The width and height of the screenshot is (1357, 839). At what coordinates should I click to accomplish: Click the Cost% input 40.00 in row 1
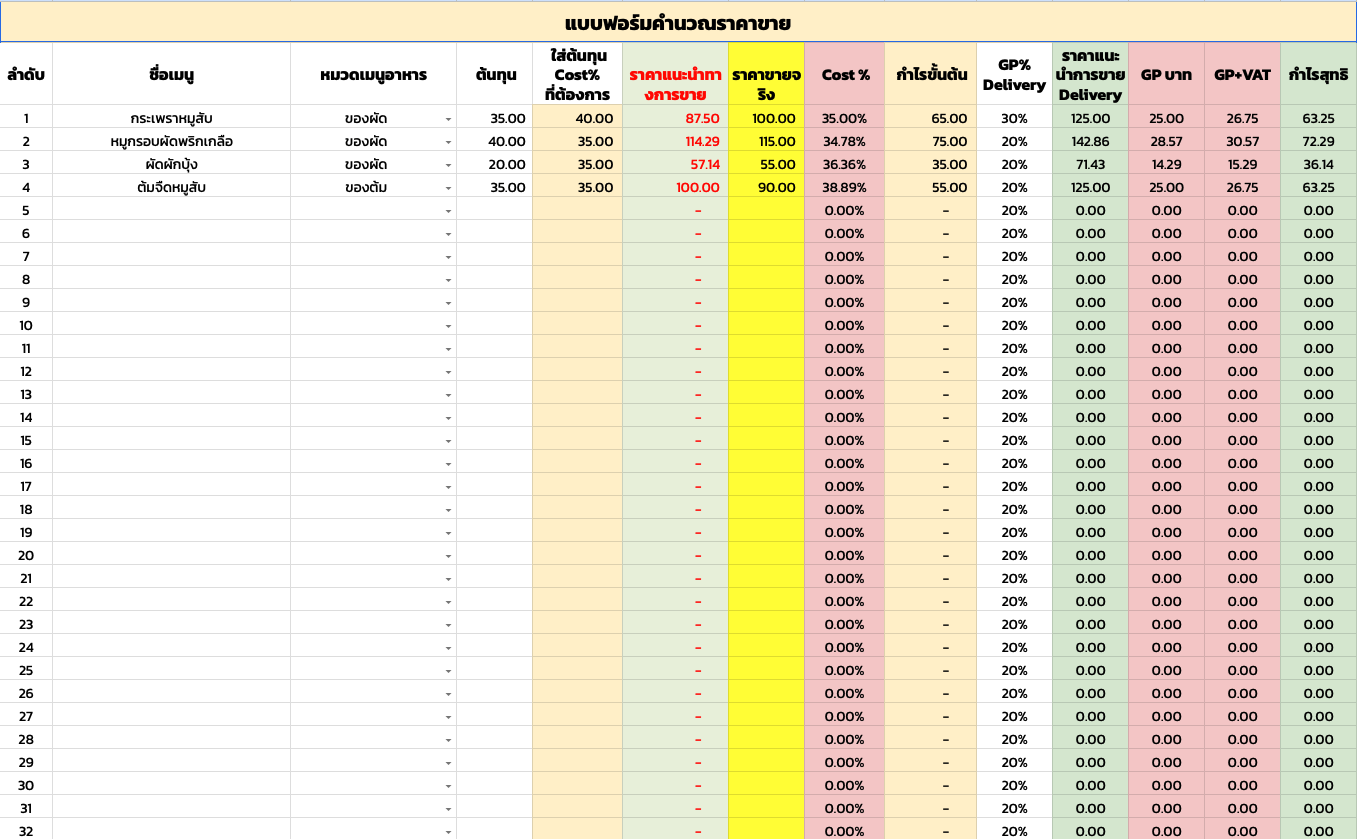coord(576,118)
